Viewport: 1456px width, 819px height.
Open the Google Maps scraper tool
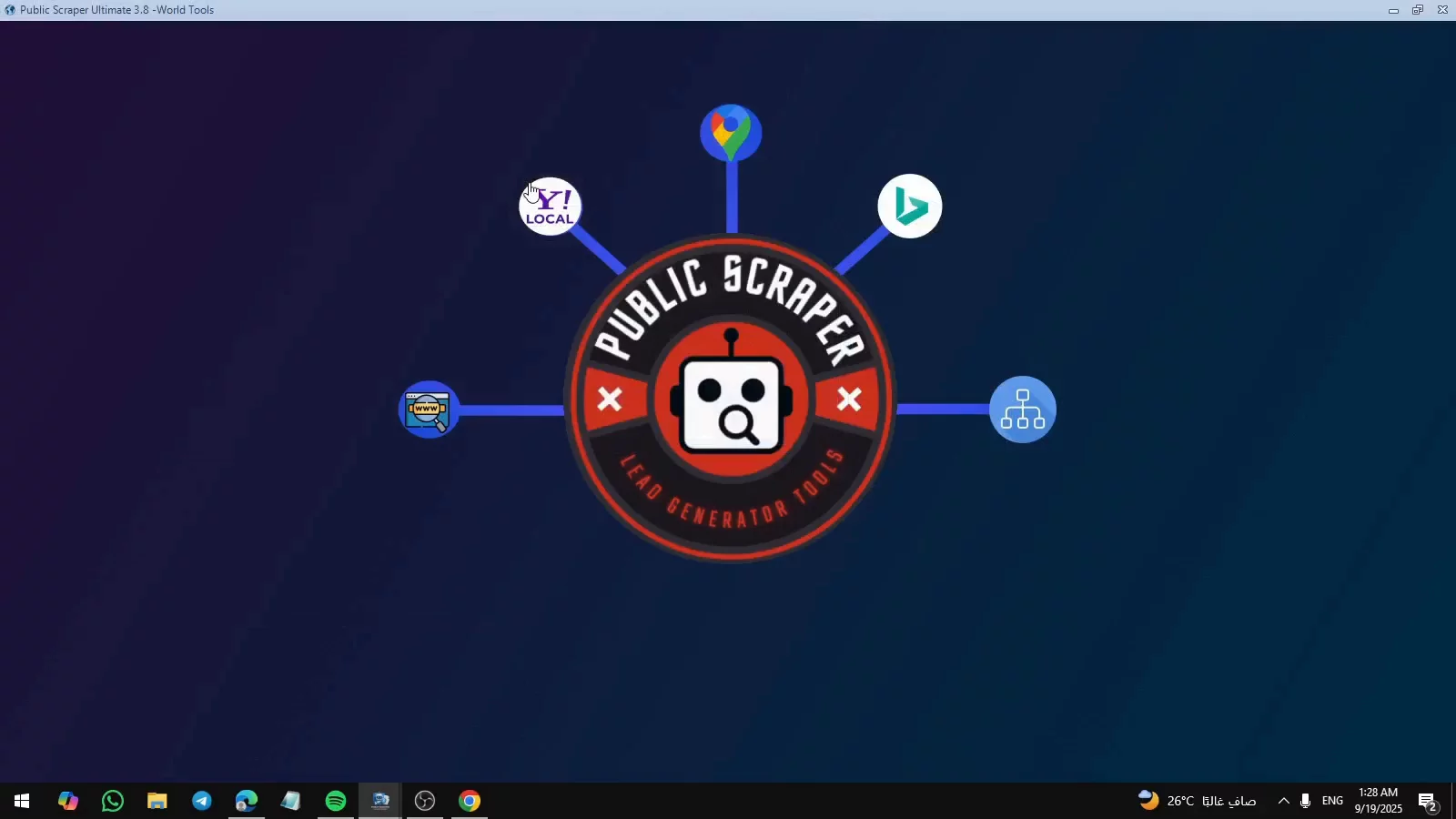click(x=731, y=130)
